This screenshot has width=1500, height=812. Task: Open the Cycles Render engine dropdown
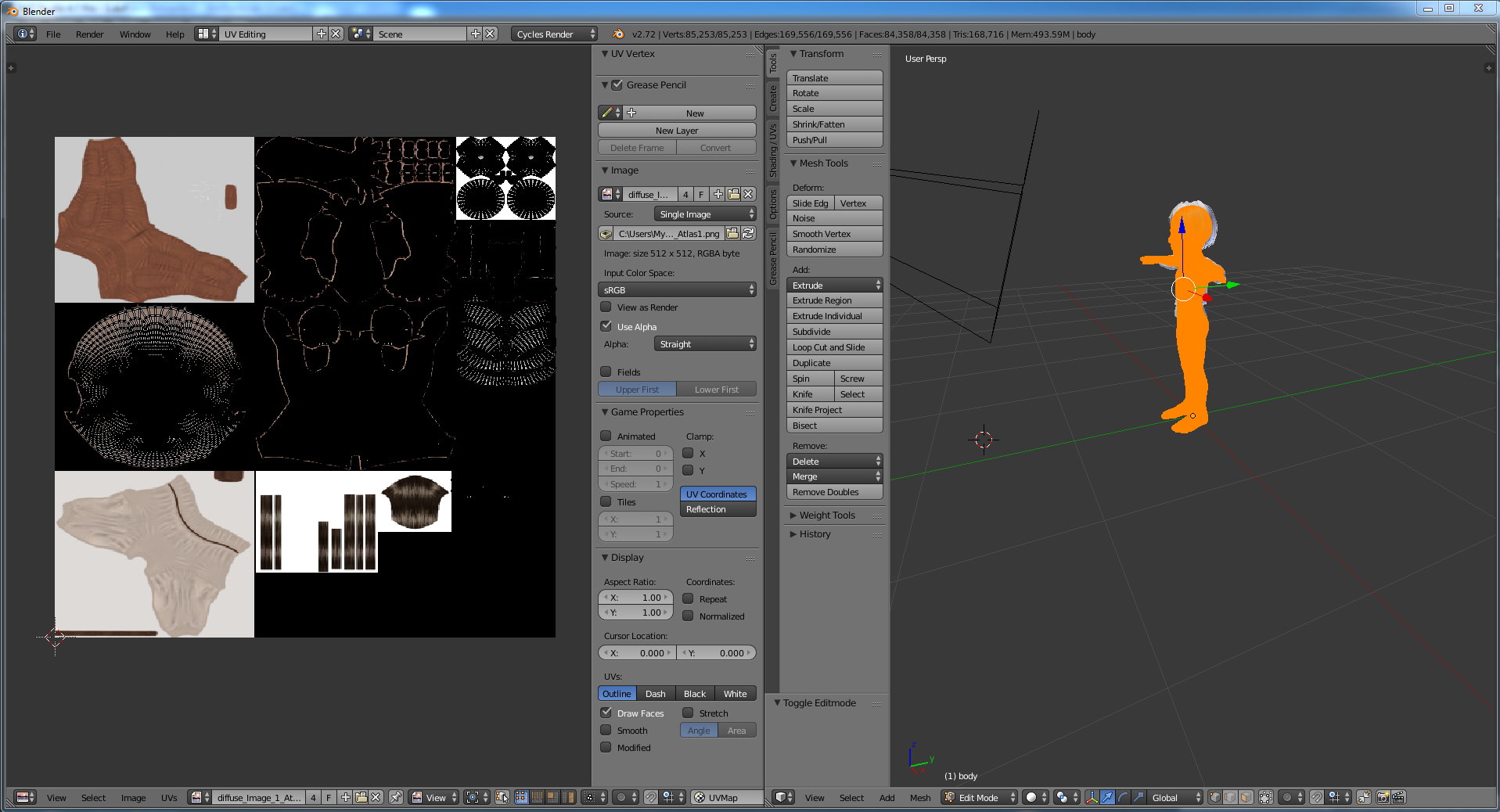[x=552, y=34]
